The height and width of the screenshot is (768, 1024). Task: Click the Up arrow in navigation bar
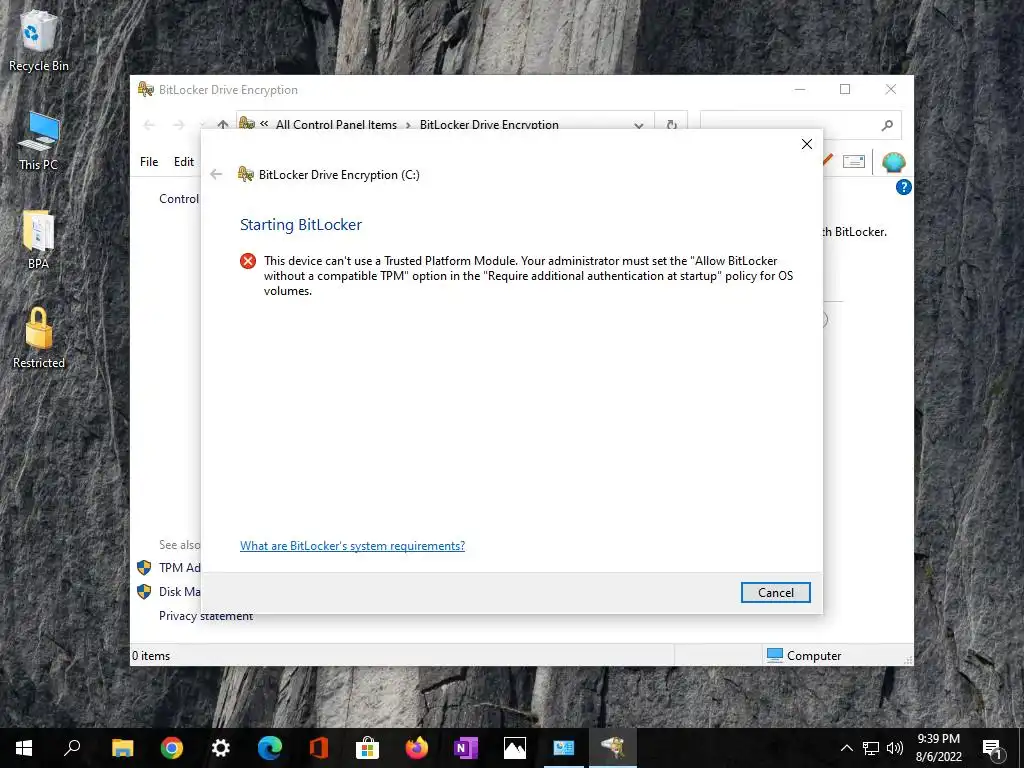[223, 125]
